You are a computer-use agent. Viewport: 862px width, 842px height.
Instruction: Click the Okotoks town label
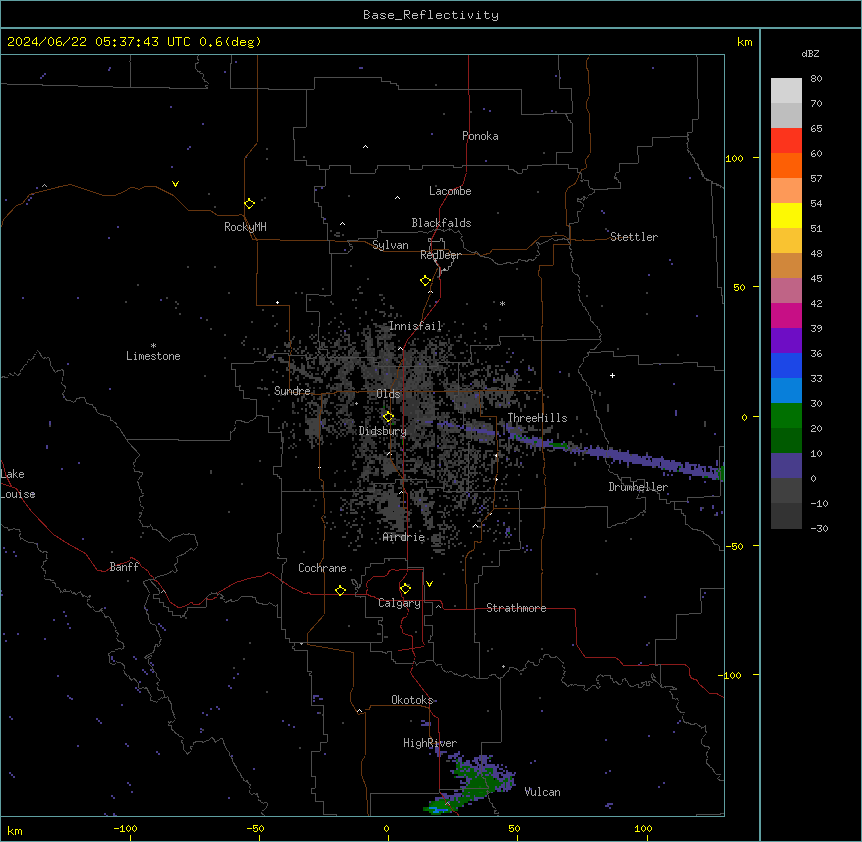coord(412,700)
